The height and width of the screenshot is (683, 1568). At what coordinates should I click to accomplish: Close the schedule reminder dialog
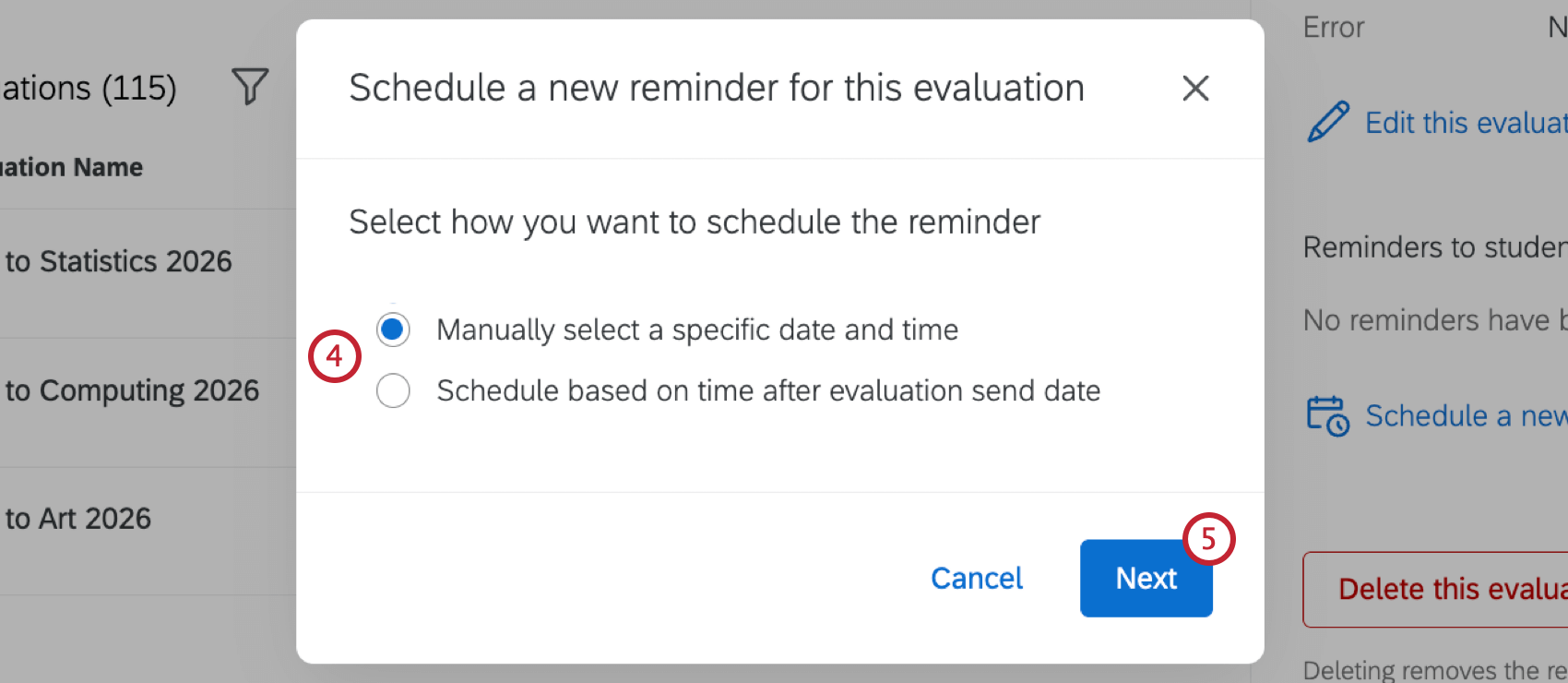click(x=1195, y=89)
